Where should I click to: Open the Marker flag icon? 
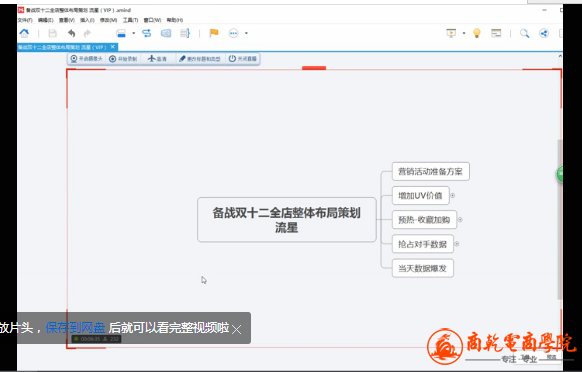(x=214, y=33)
